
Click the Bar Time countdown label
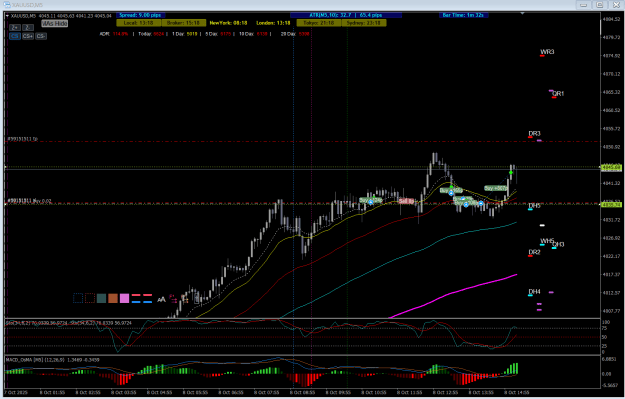463,15
